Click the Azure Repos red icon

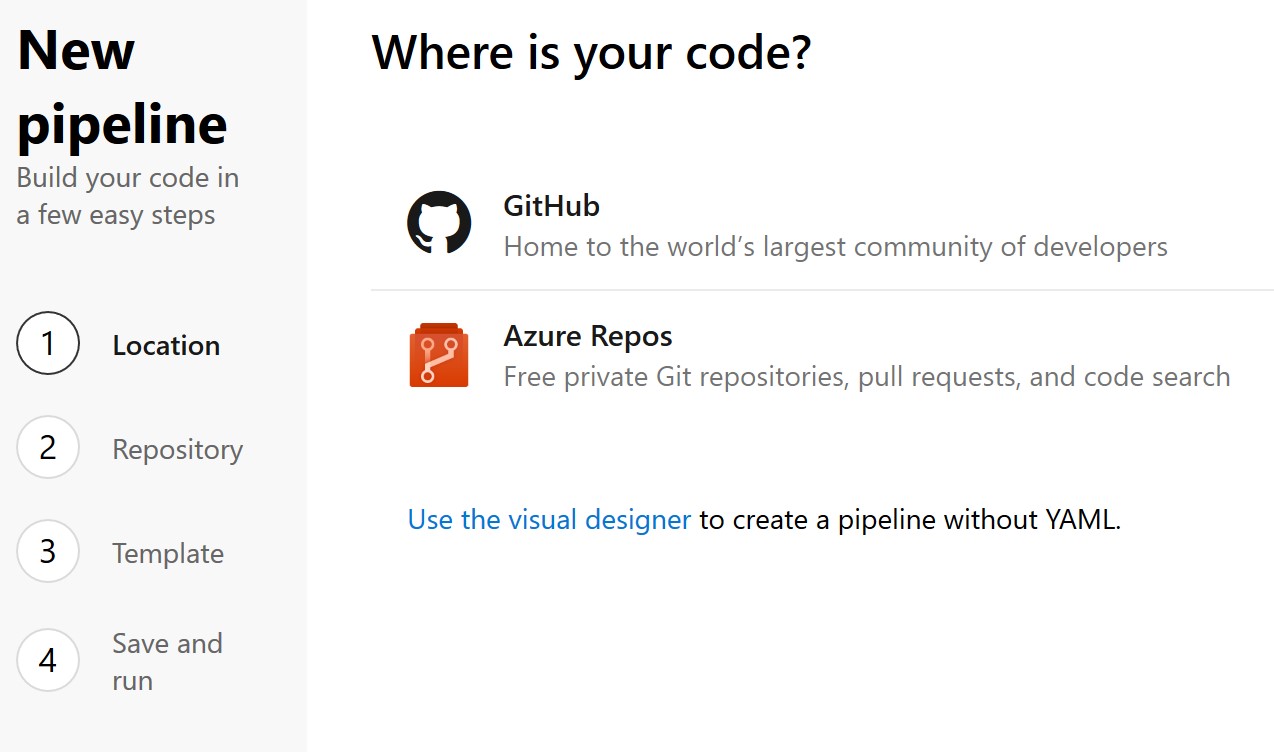[439, 354]
